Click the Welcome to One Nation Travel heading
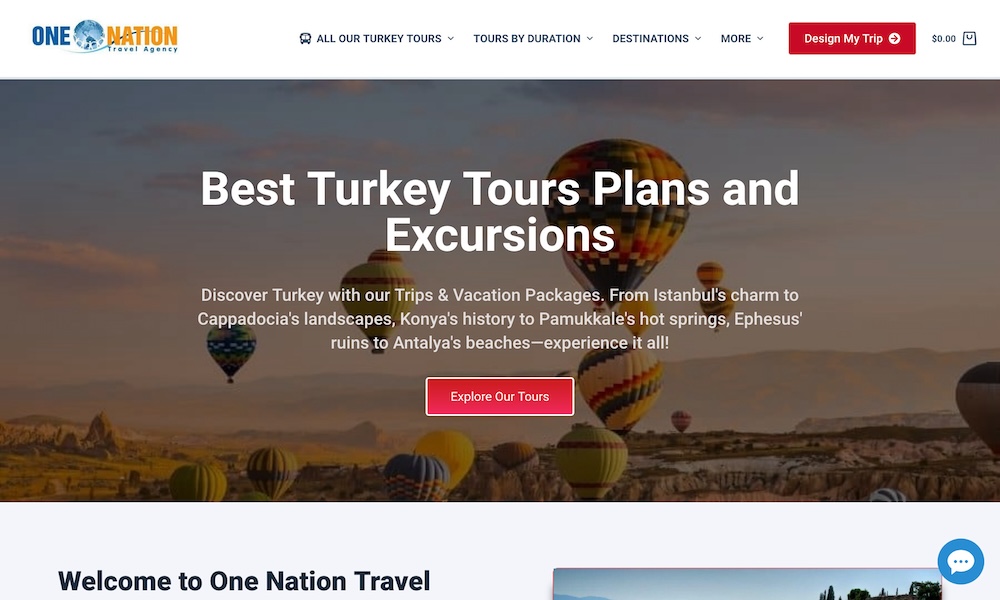Screen dimensions: 1000x600 pyautogui.click(x=244, y=581)
